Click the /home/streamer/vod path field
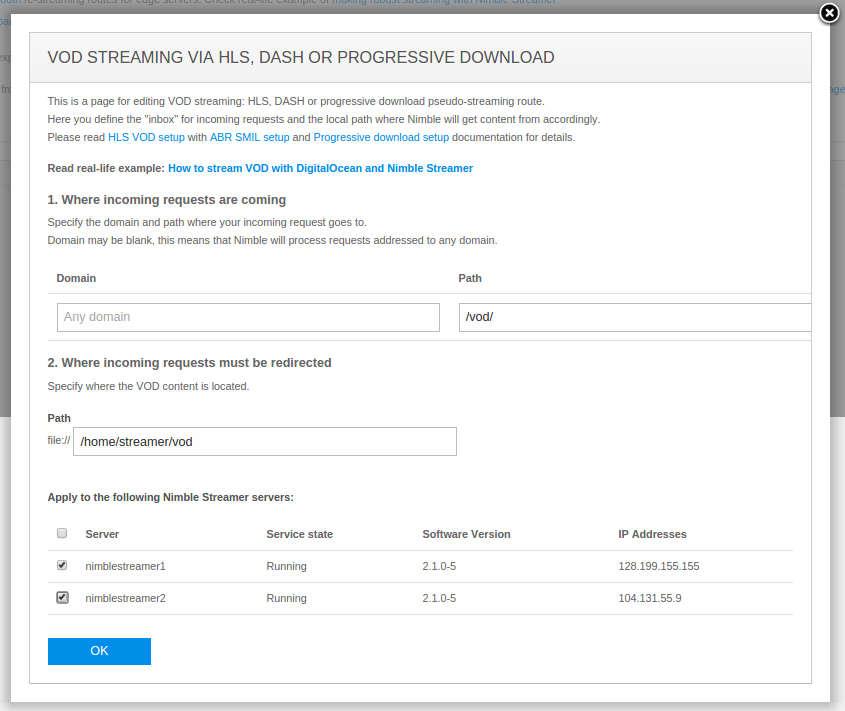The image size is (845, 711). (x=265, y=441)
